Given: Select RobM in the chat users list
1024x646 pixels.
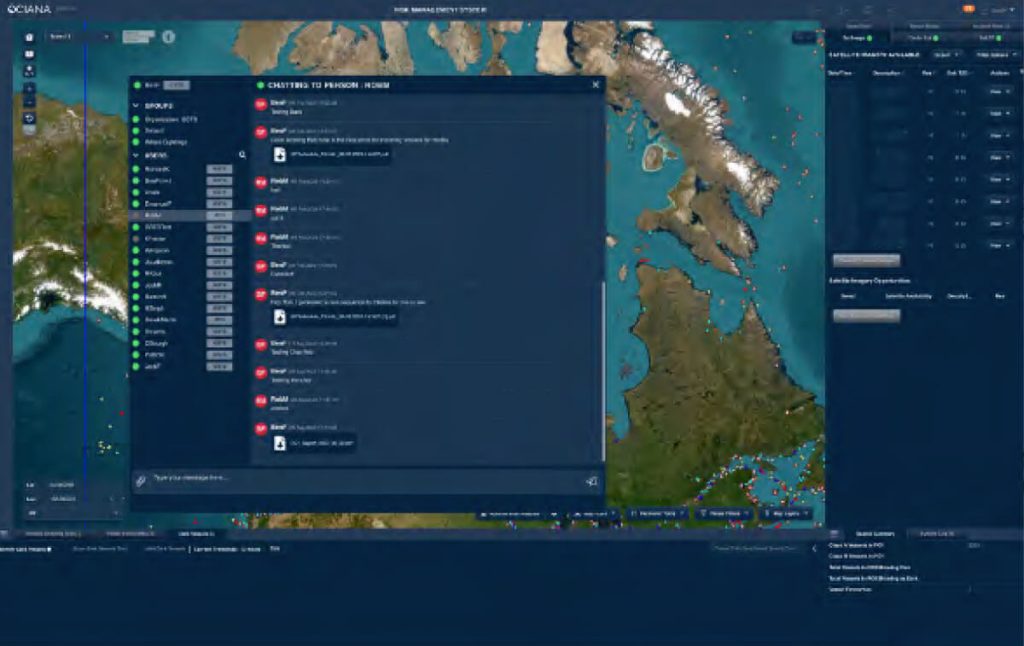Looking at the screenshot, I should click(153, 215).
